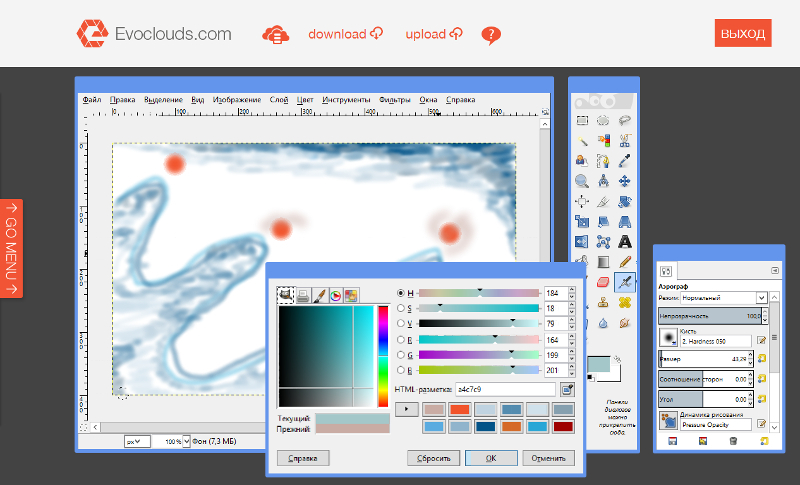Select the S saturation radio button
800x485 pixels.
point(401,308)
